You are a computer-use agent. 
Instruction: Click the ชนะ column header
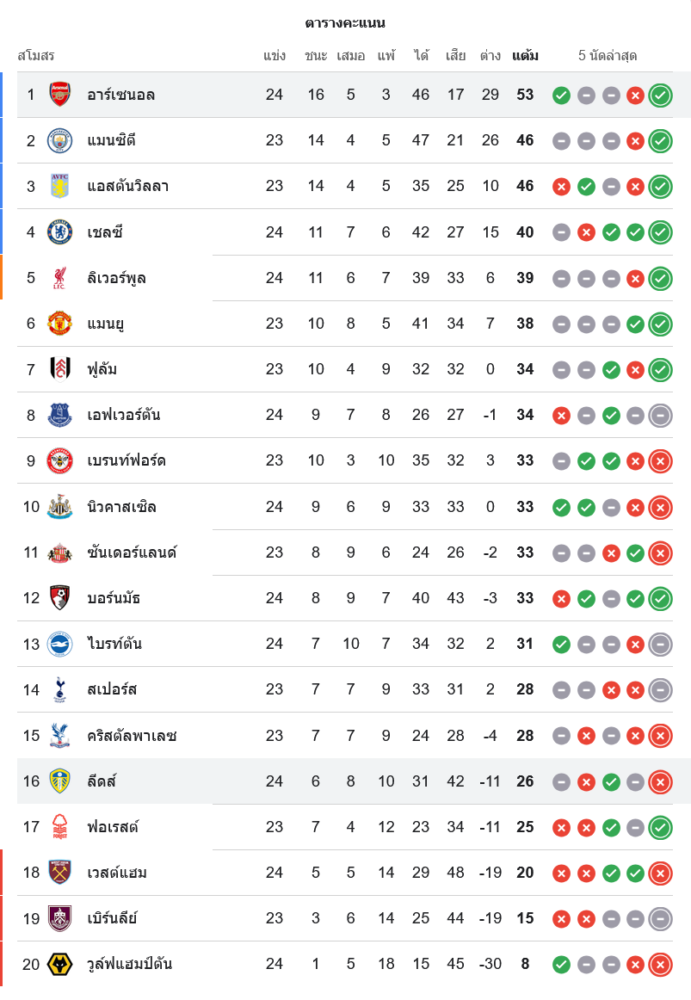click(x=316, y=56)
